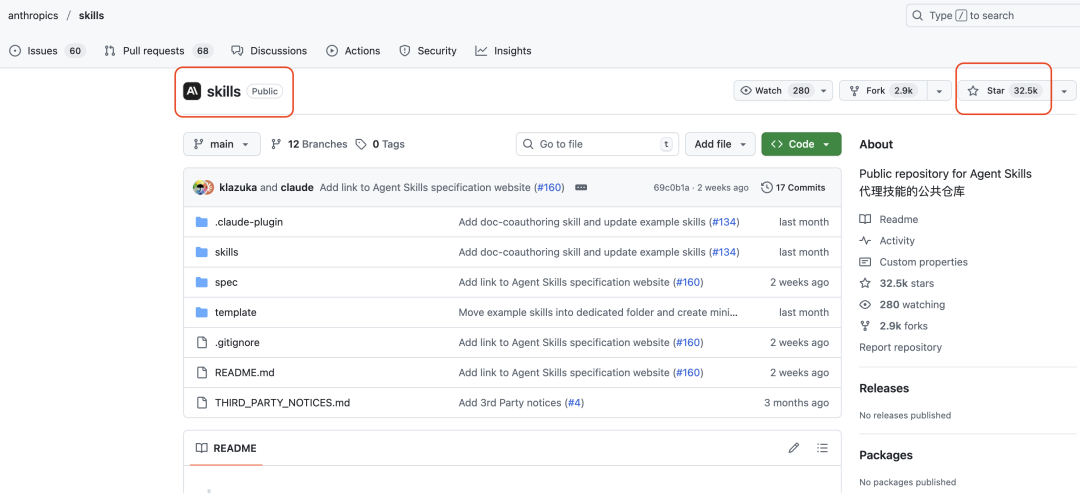Click the Anthropic repository avatar icon

coord(191,91)
